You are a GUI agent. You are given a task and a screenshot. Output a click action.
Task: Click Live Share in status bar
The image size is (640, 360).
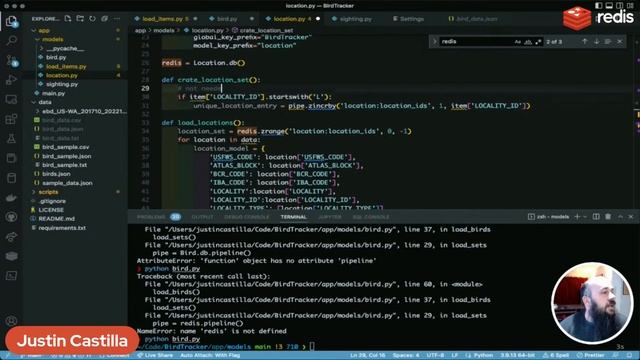[155, 356]
